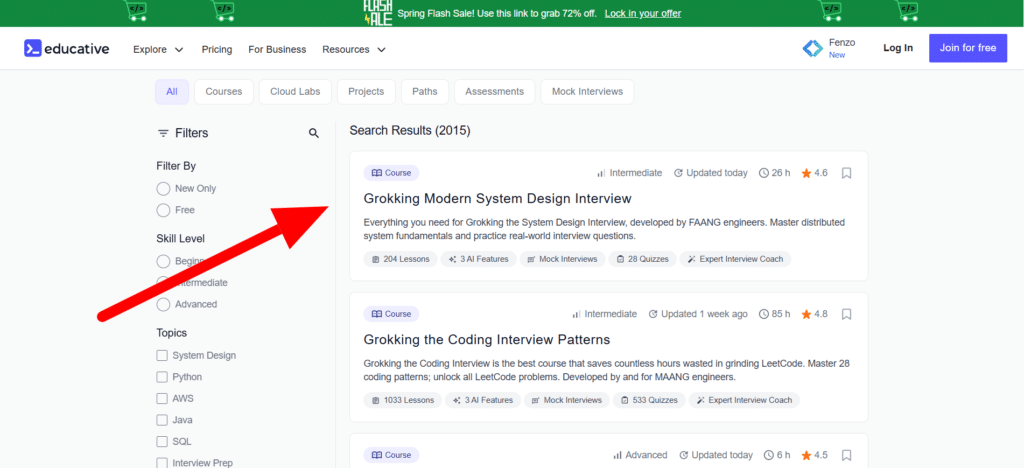Check the Java topic
Screen dimensions: 1024x468
click(162, 420)
